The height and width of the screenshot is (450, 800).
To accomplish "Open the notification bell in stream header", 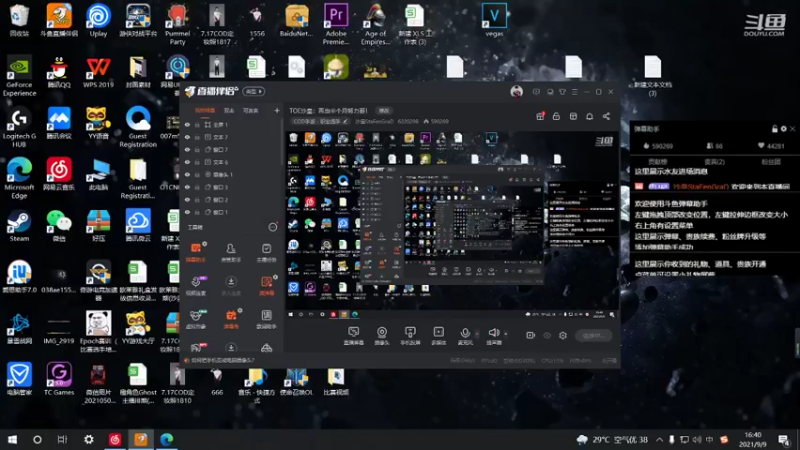I will pyautogui.click(x=589, y=116).
